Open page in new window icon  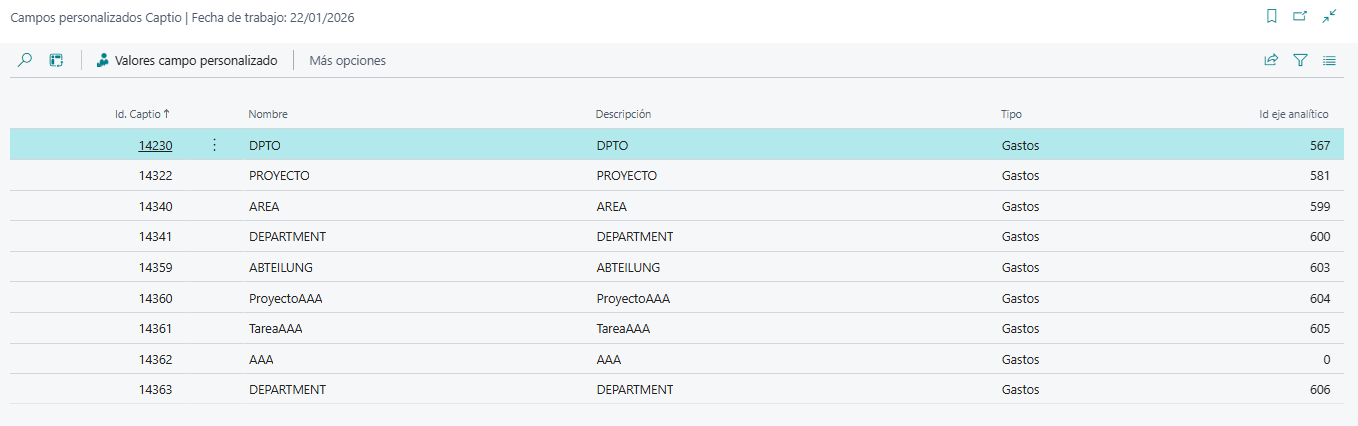(1300, 17)
